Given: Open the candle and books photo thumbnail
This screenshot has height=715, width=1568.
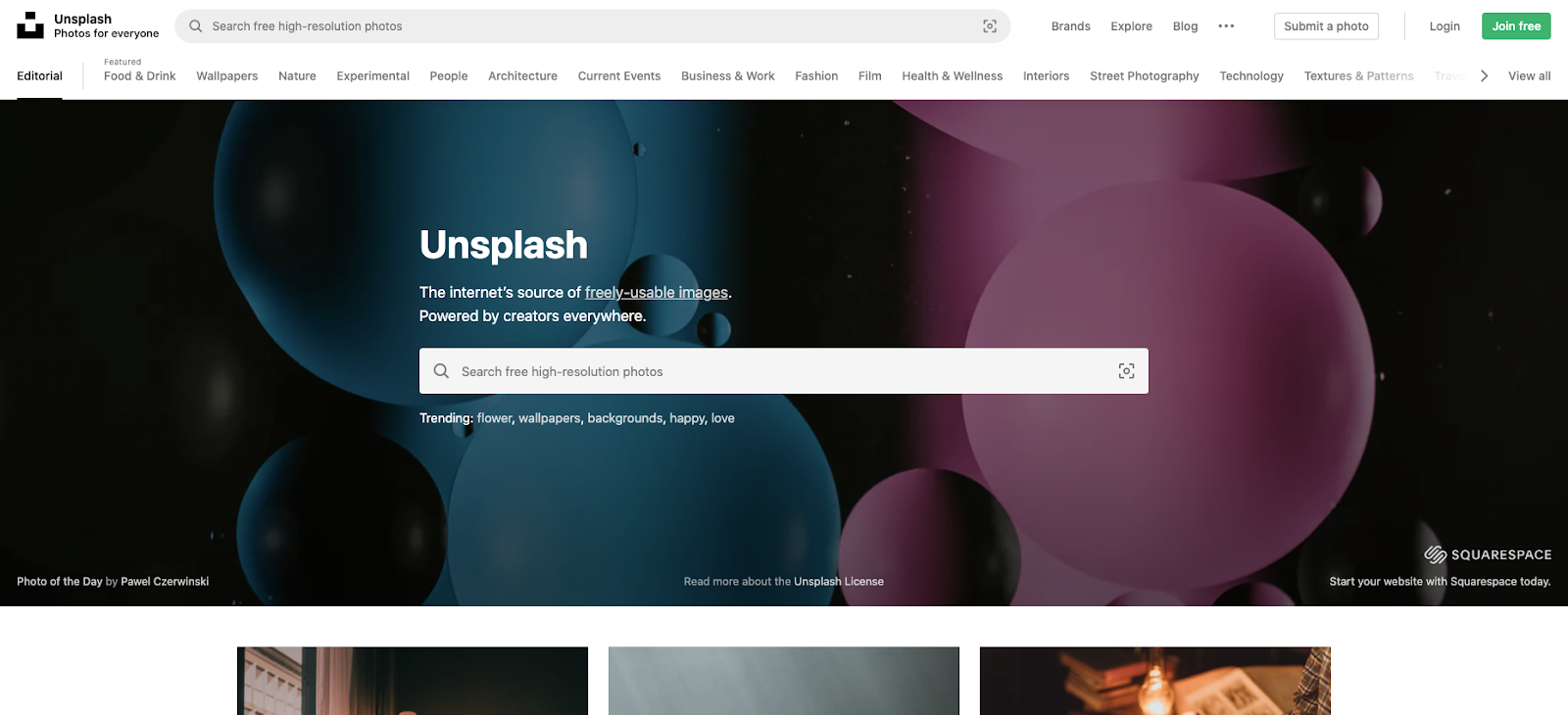Looking at the screenshot, I should [x=1155, y=681].
